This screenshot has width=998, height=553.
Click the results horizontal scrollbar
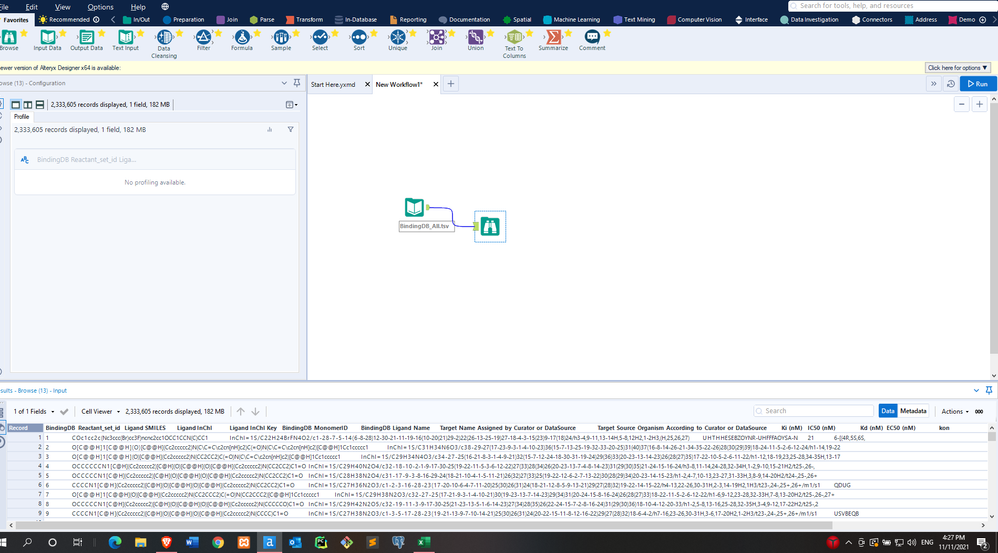(x=423, y=526)
